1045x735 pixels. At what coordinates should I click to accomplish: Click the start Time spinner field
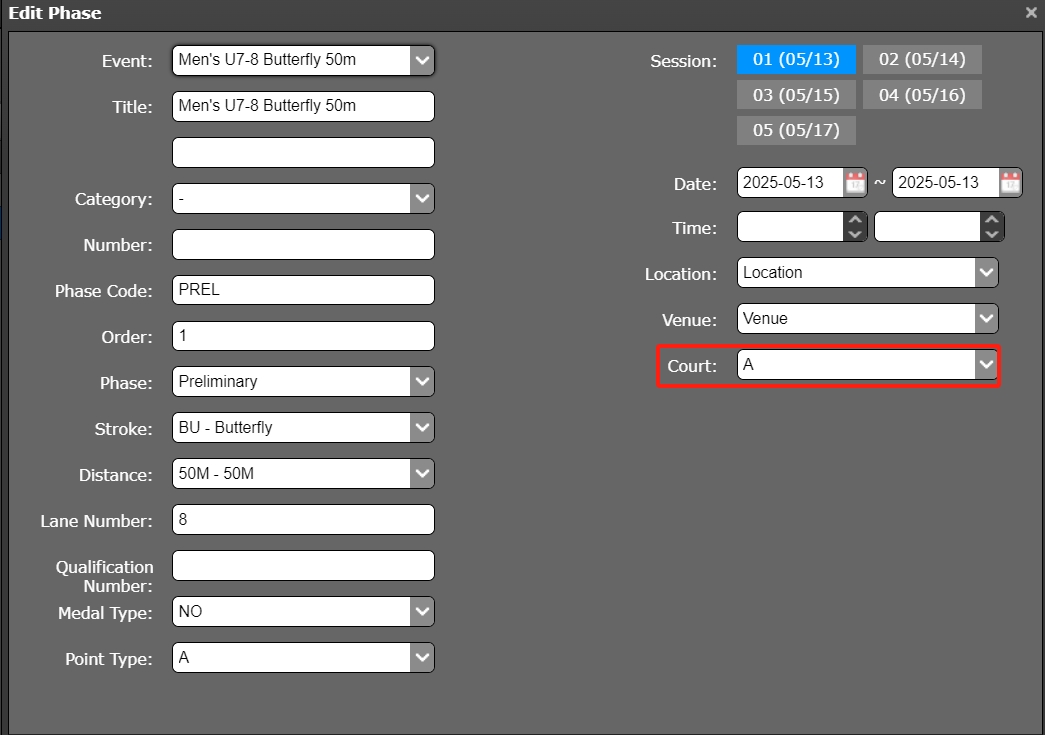pos(790,227)
